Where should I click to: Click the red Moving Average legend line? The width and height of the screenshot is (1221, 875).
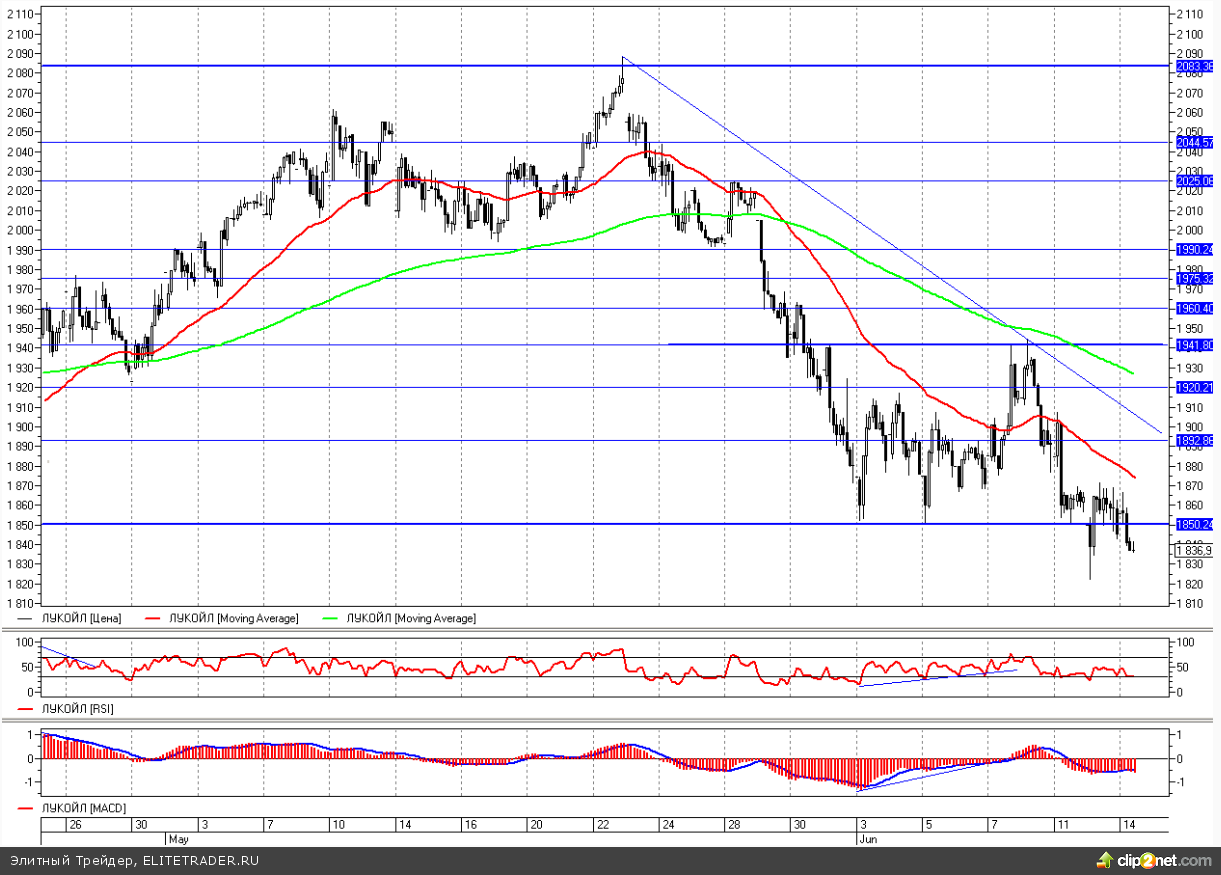point(154,619)
